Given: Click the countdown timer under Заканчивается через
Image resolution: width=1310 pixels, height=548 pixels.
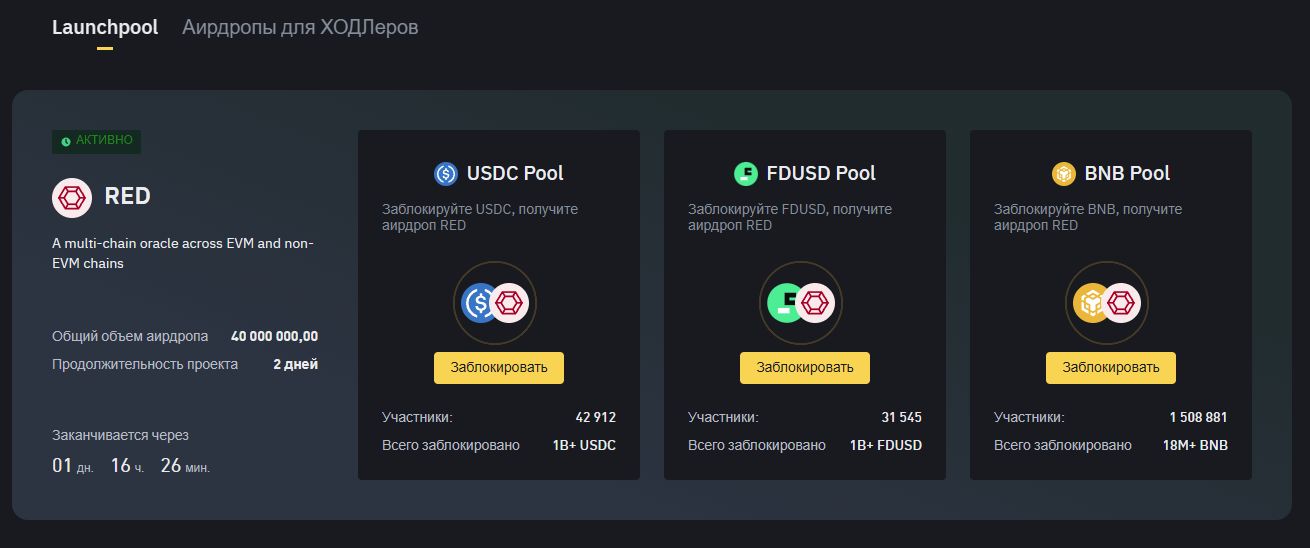Looking at the screenshot, I should click(x=131, y=465).
